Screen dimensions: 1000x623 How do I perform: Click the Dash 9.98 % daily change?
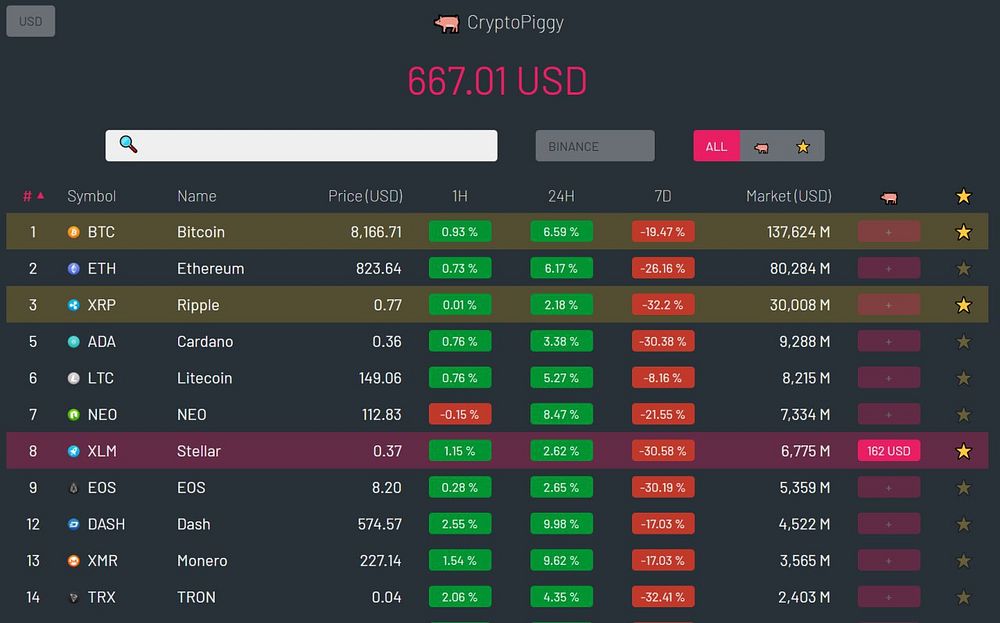(x=561, y=524)
